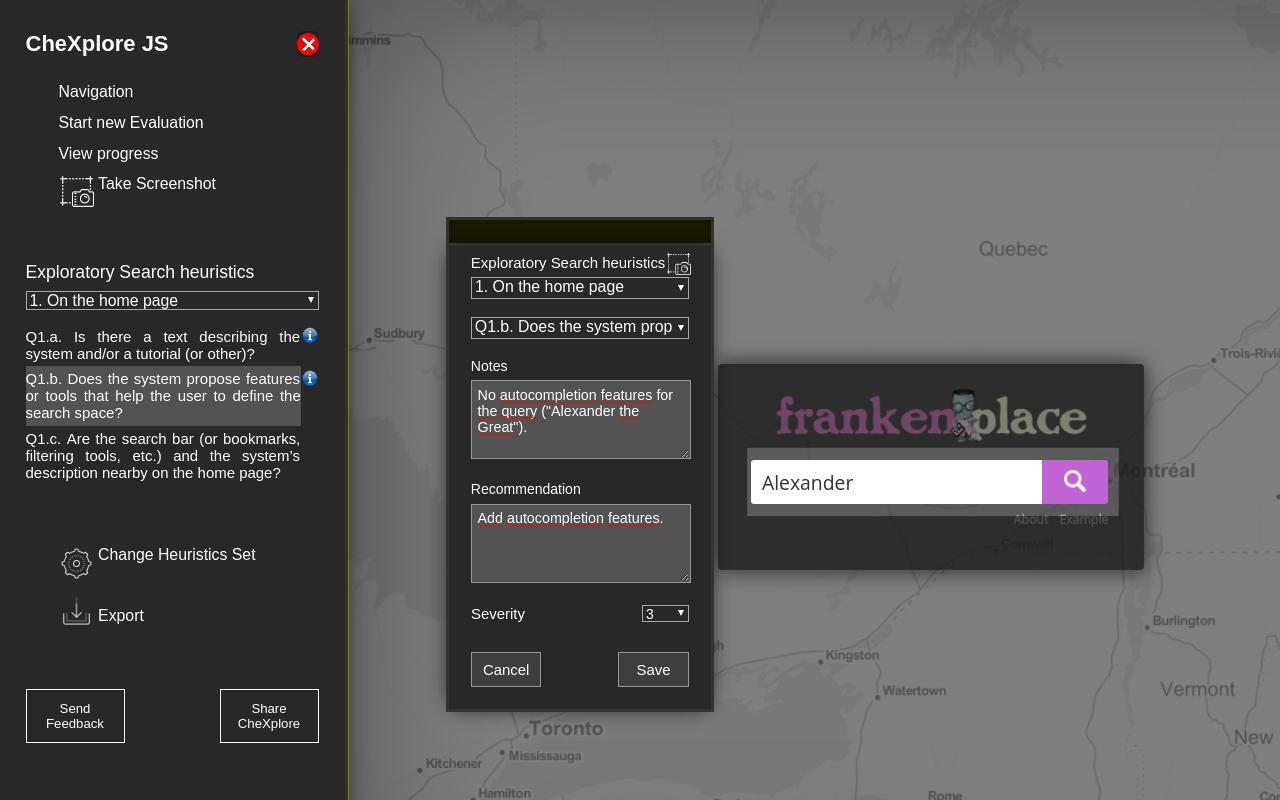
Task: Save the heuristic evaluation note
Action: 653,669
